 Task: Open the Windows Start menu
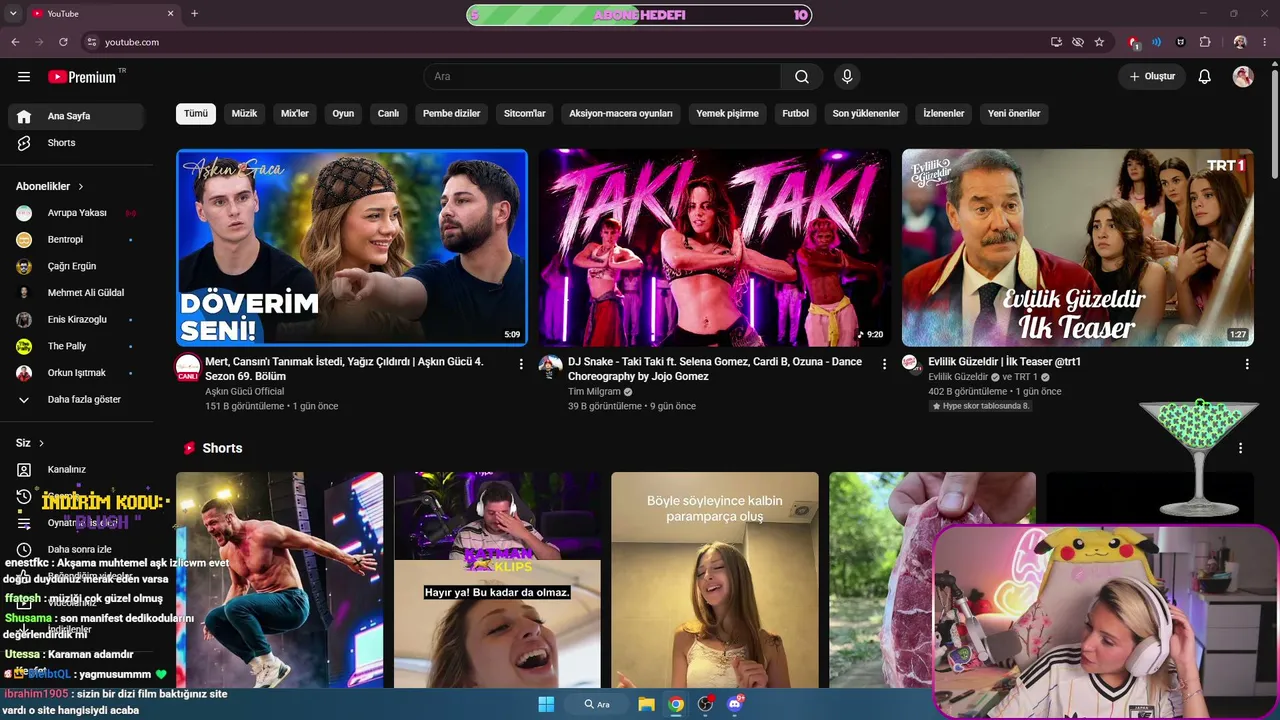(546, 704)
